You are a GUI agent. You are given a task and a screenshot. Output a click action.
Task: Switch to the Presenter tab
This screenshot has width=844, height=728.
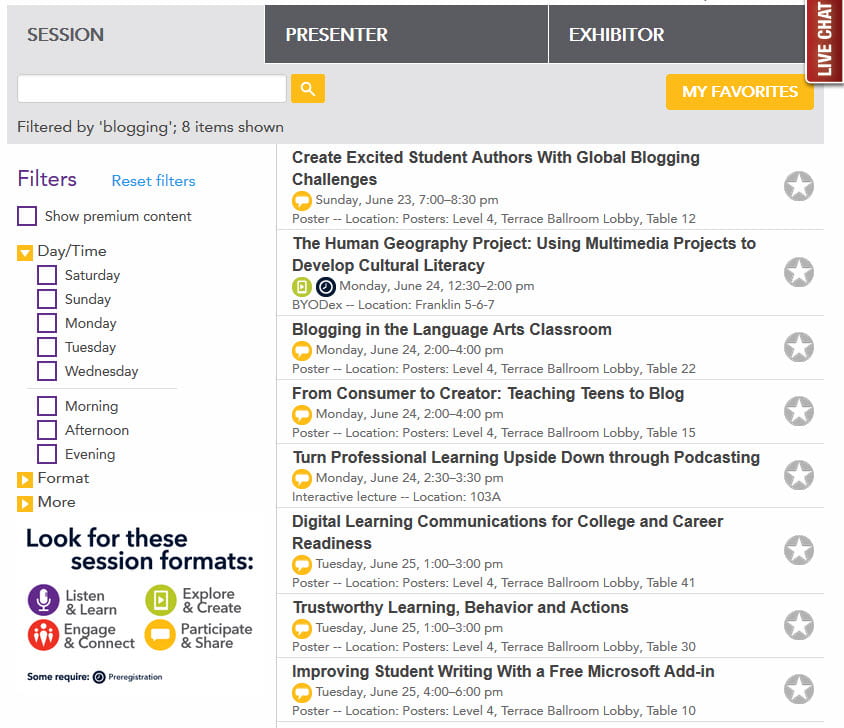(406, 34)
